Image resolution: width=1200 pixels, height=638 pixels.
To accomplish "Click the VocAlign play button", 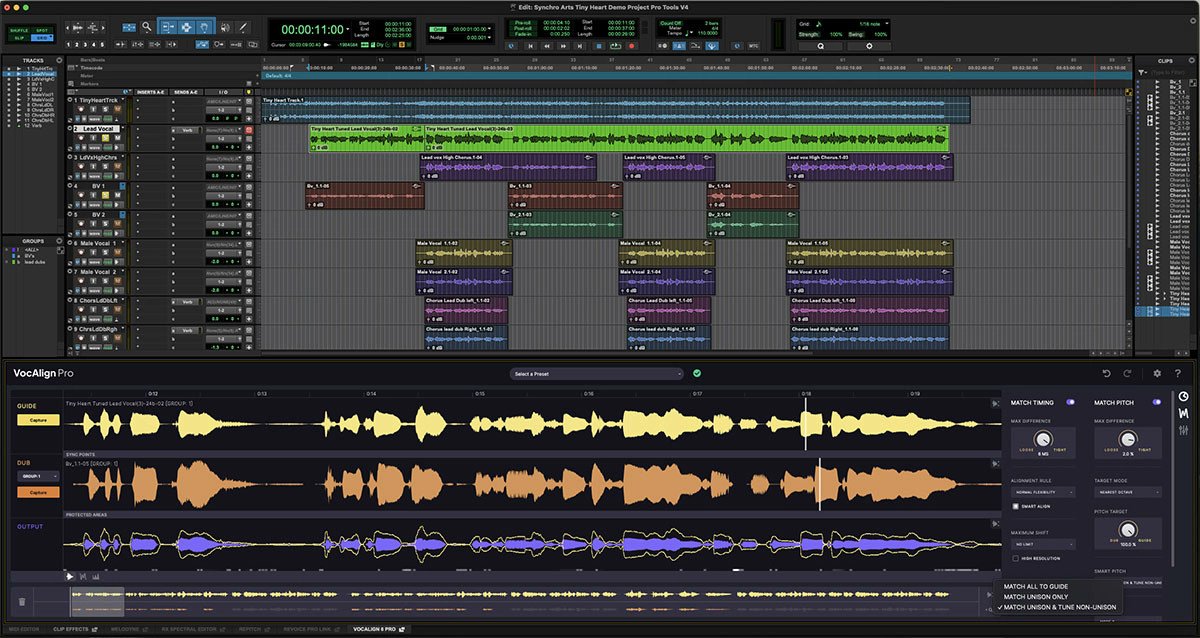I will (x=70, y=577).
